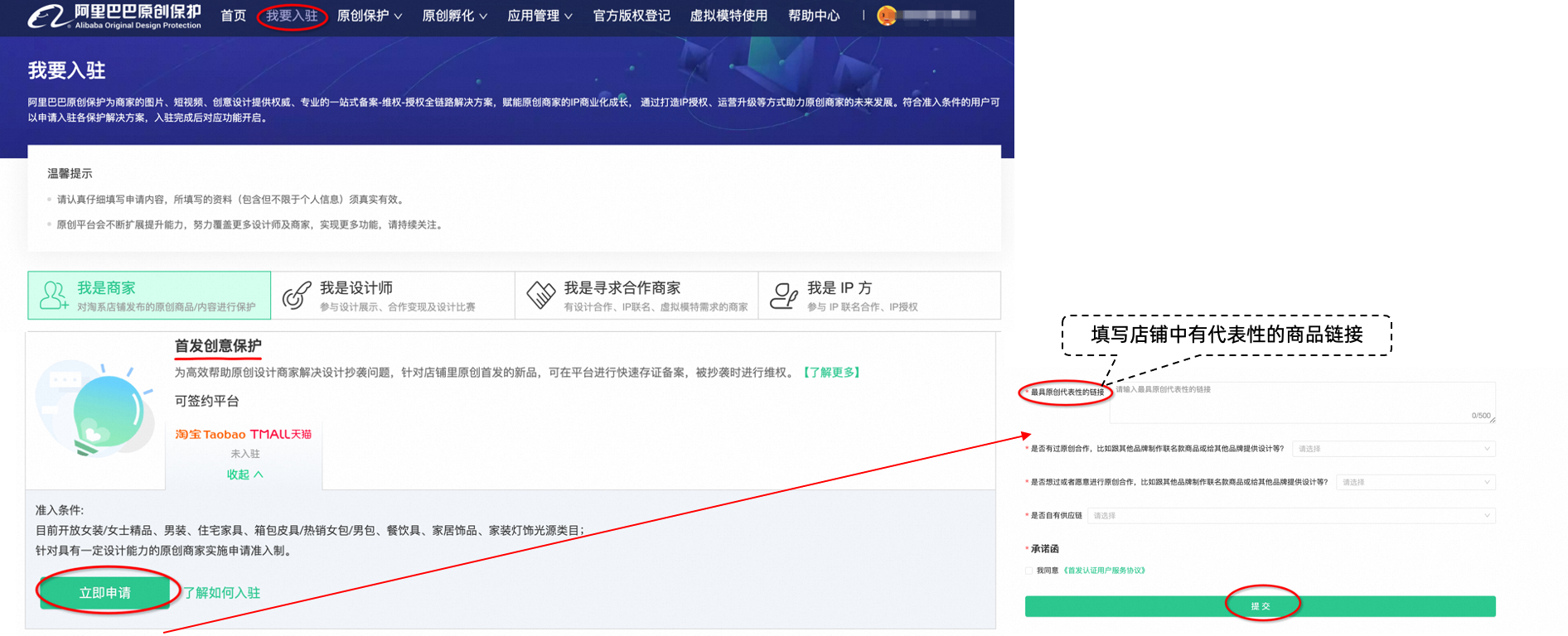Image resolution: width=1568 pixels, height=636 pixels.
Task: Click the 未入驻 status text
Action: coord(245,454)
